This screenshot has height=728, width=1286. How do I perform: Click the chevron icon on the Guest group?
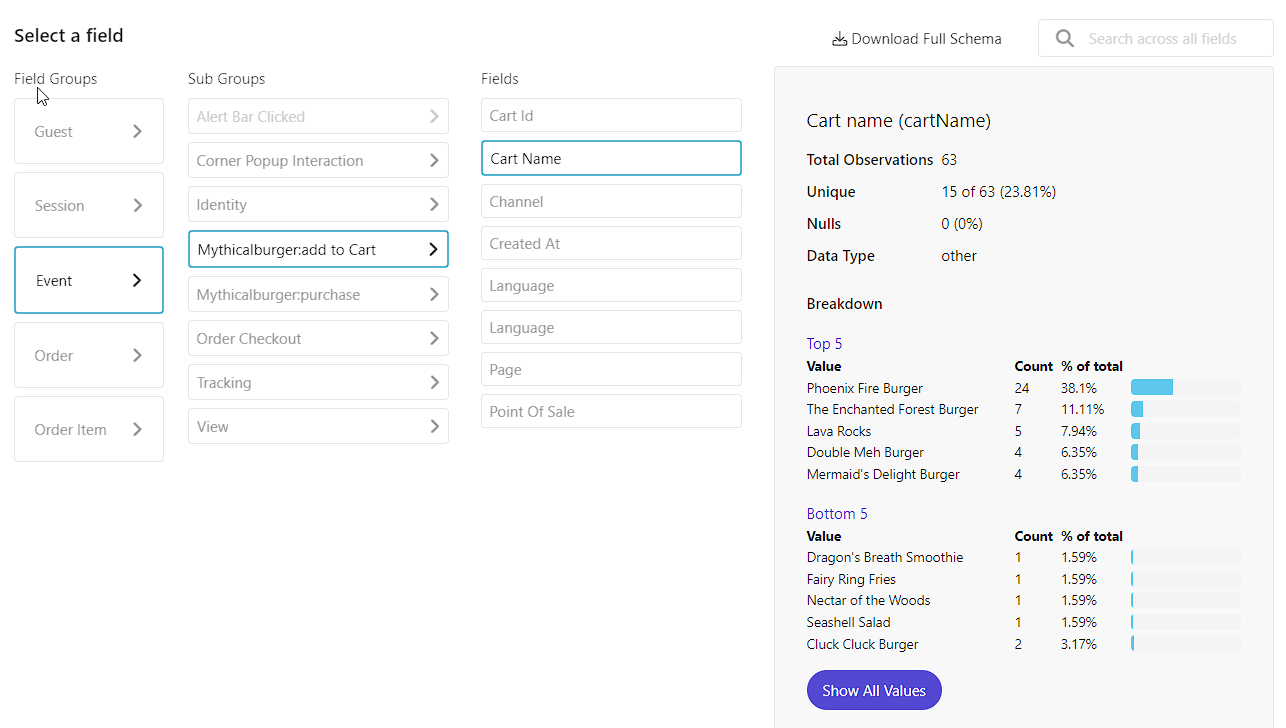click(138, 131)
